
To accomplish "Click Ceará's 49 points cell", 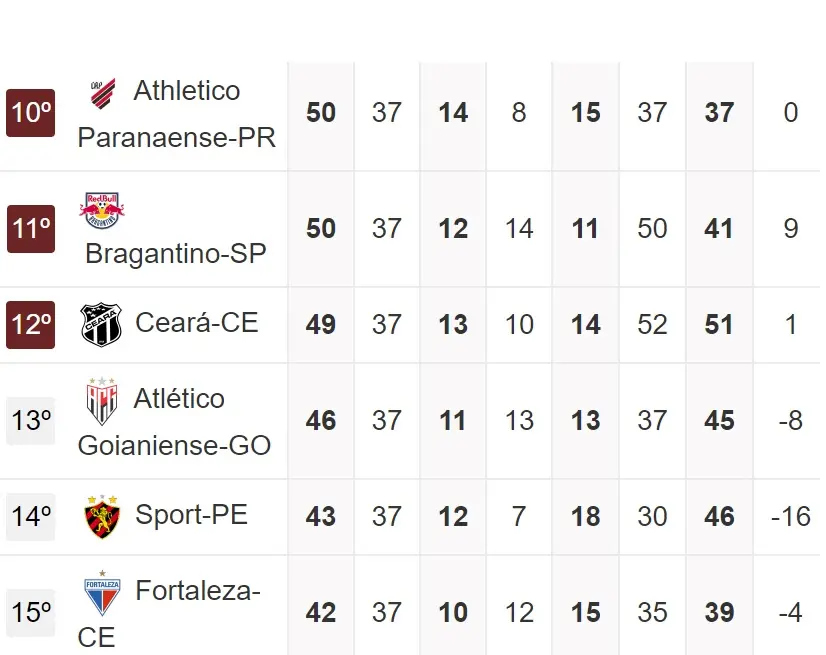I will coord(321,325).
